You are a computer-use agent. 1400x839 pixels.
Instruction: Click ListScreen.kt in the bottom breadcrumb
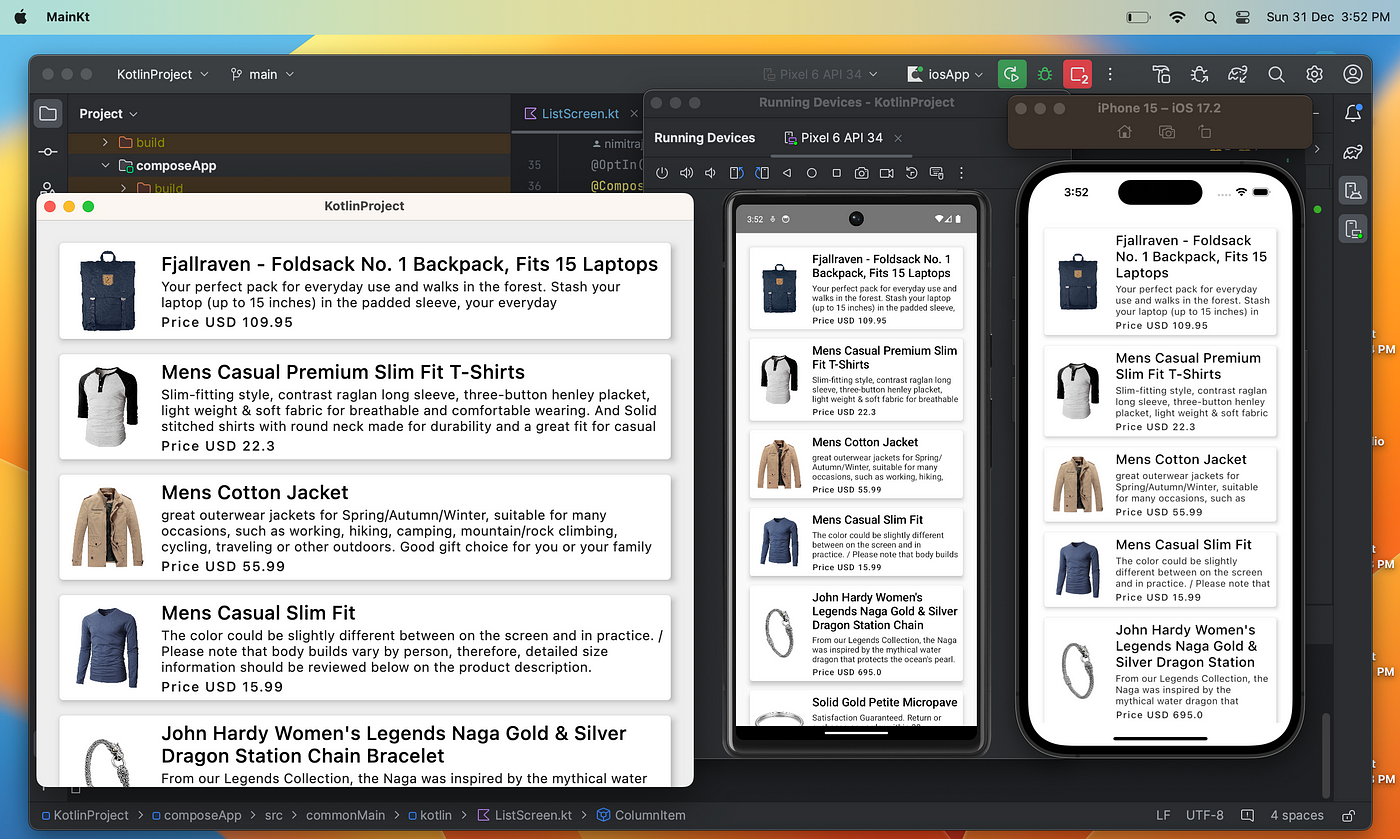click(x=526, y=815)
